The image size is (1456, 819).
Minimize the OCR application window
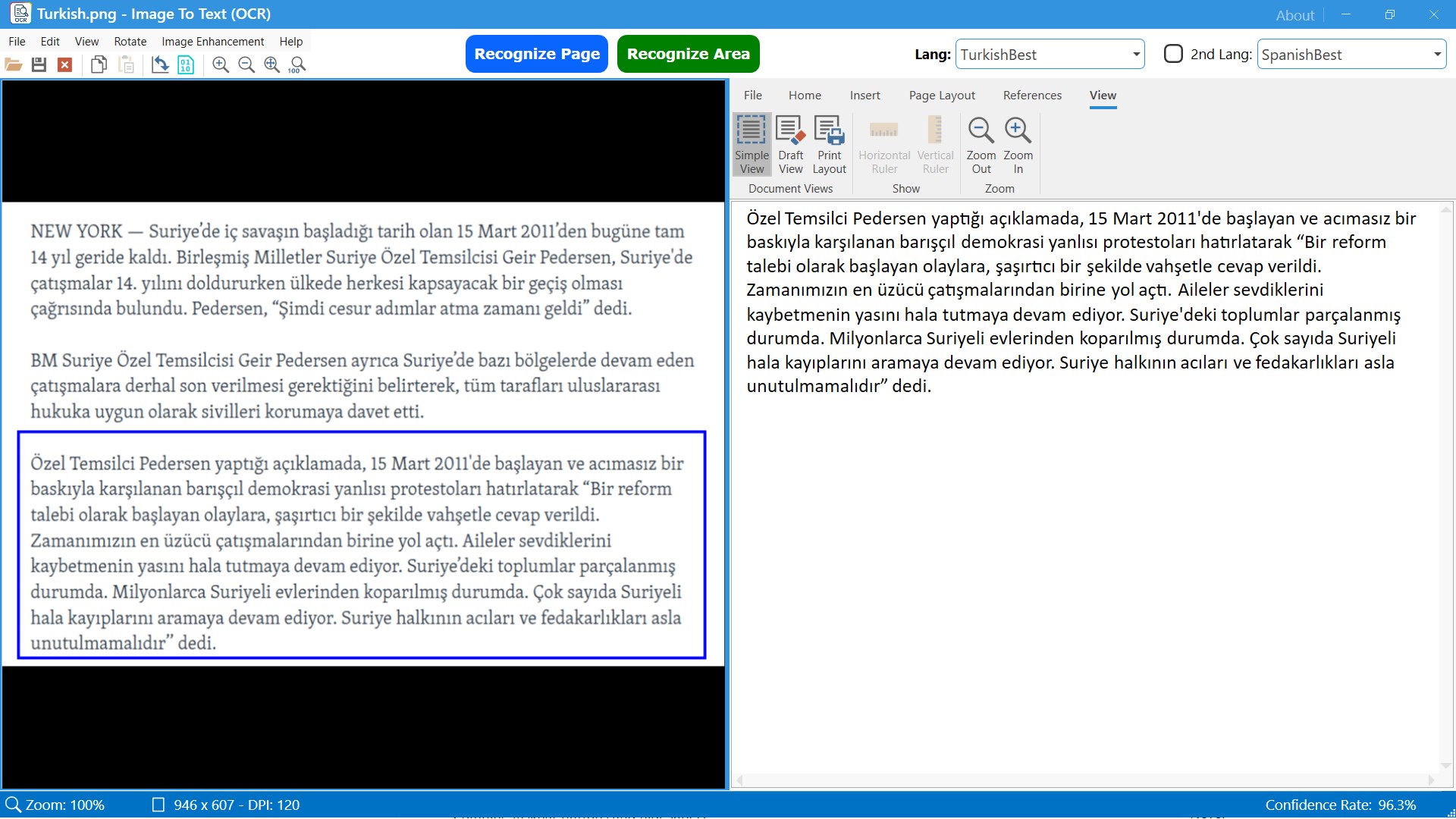[1346, 14]
